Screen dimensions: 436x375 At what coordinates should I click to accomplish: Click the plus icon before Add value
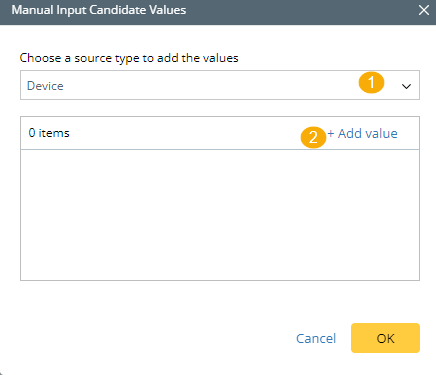click(x=331, y=133)
